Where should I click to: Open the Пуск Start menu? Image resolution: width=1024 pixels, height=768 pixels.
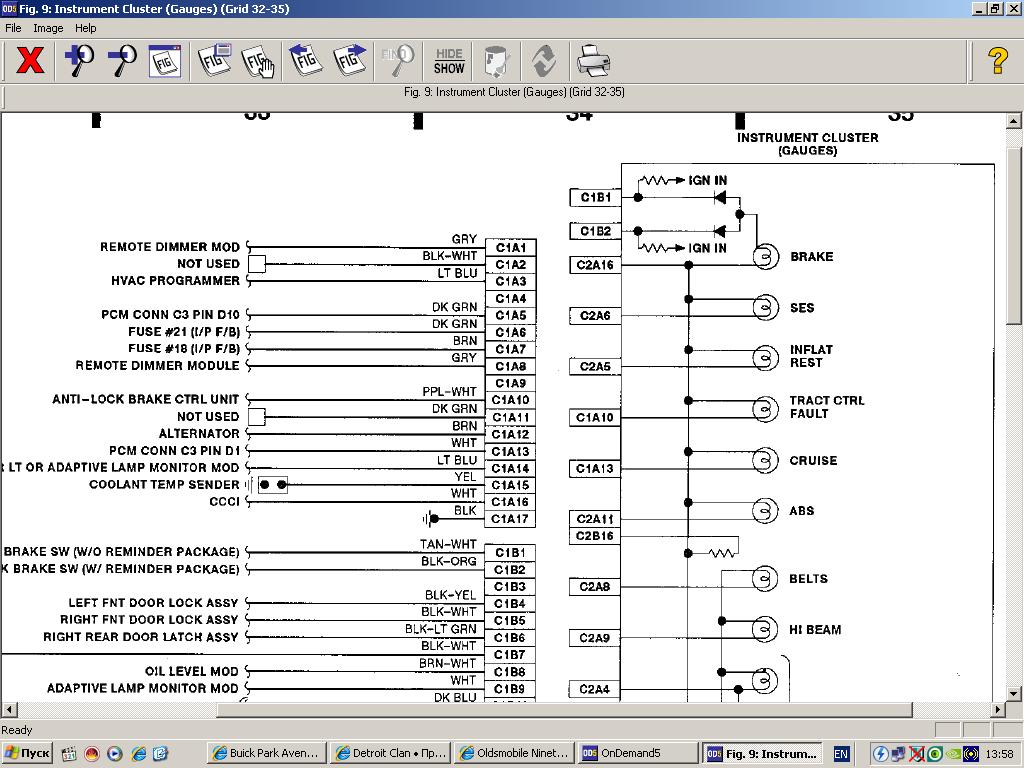click(27, 753)
